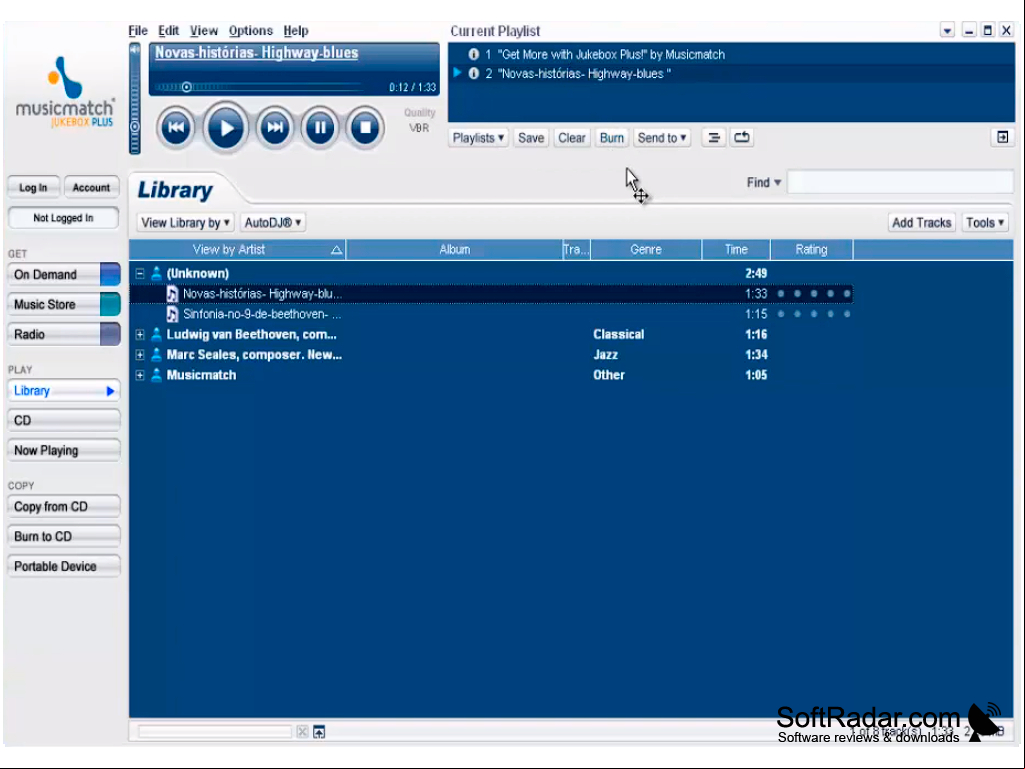Viewport: 1025px width, 769px height.
Task: Click the track seek slider handle
Action: point(186,87)
